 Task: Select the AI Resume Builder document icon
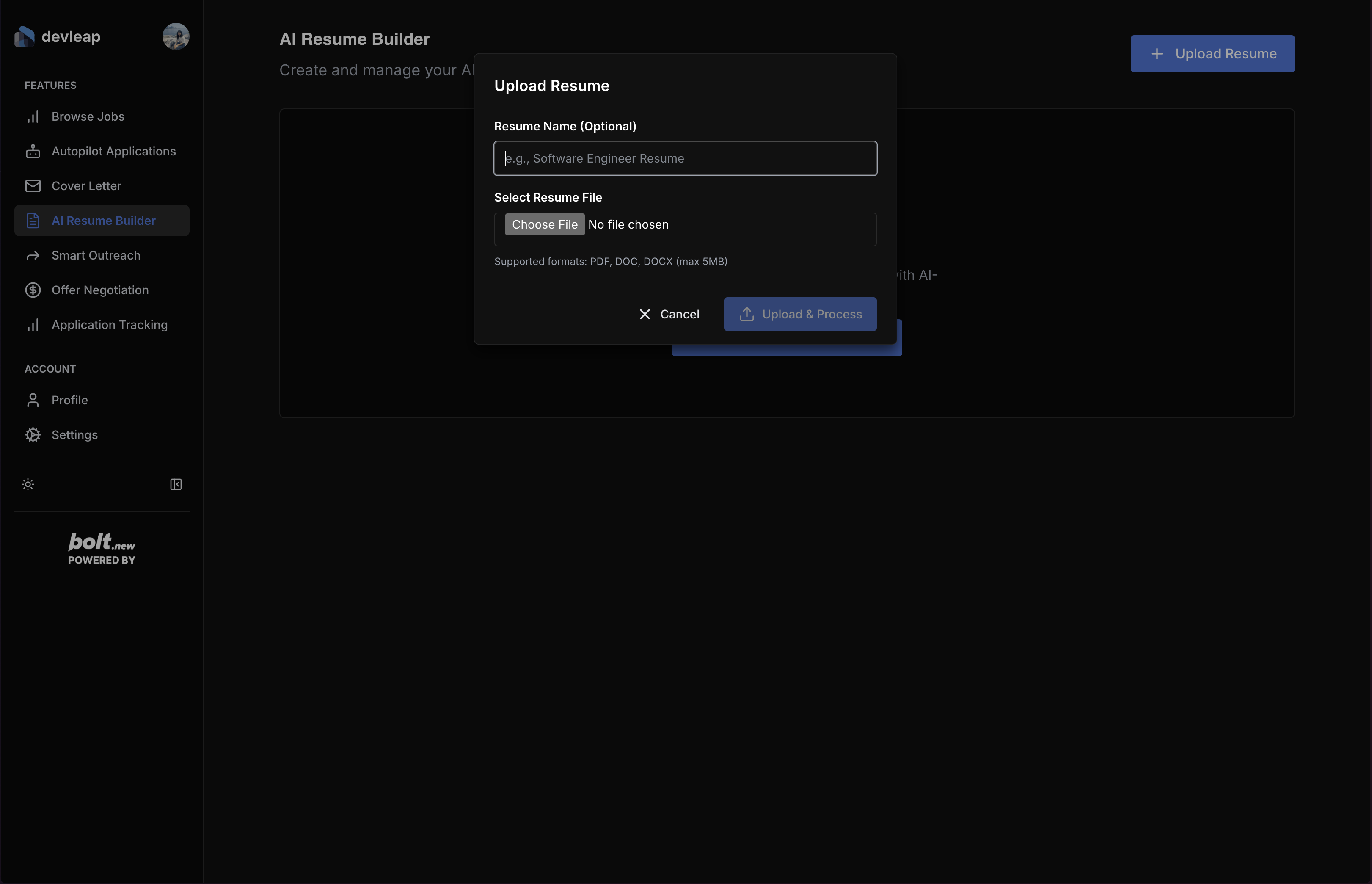(33, 221)
